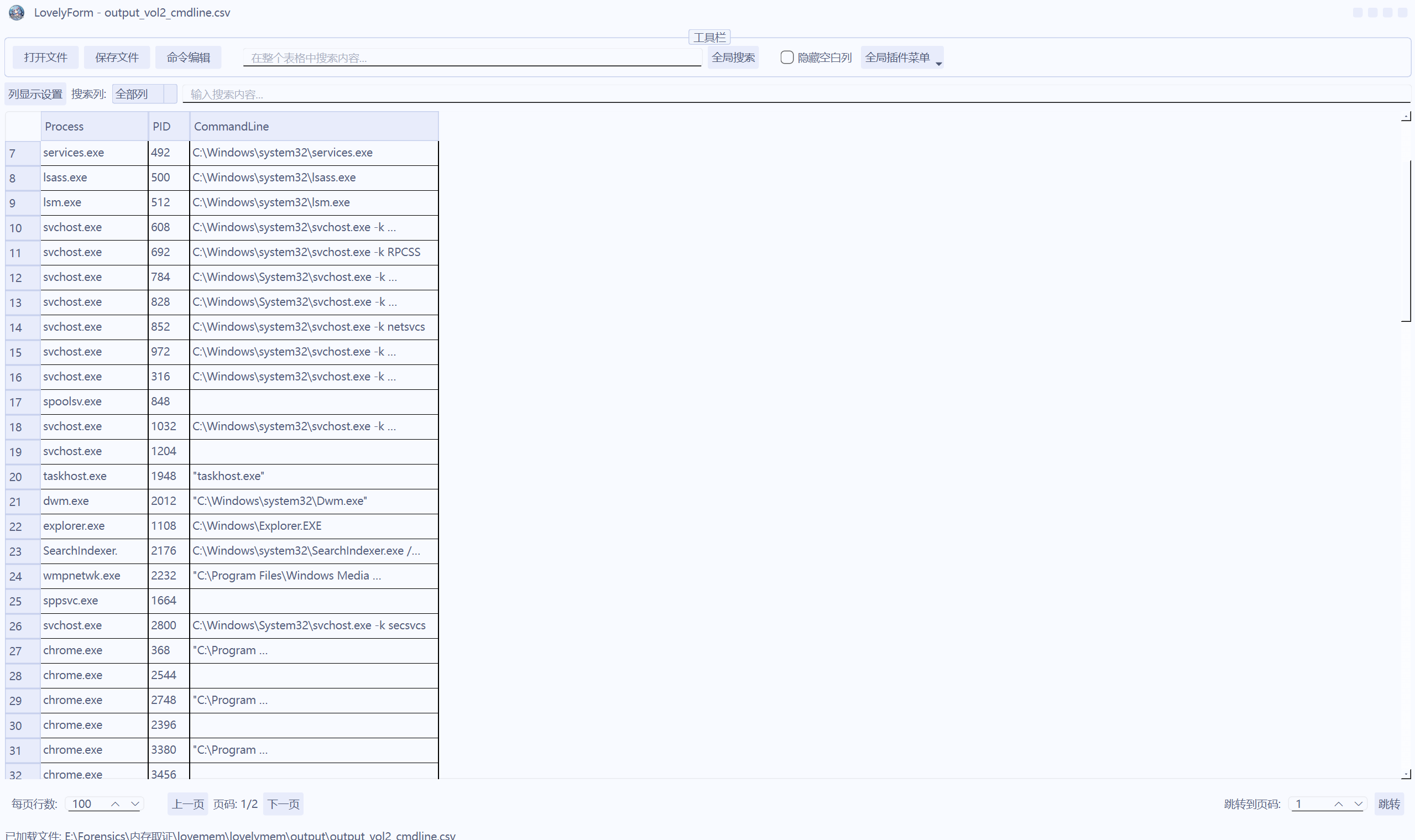The height and width of the screenshot is (840, 1415).
Task: Select command line cell ending -k secsvcs
Action: (x=314, y=626)
